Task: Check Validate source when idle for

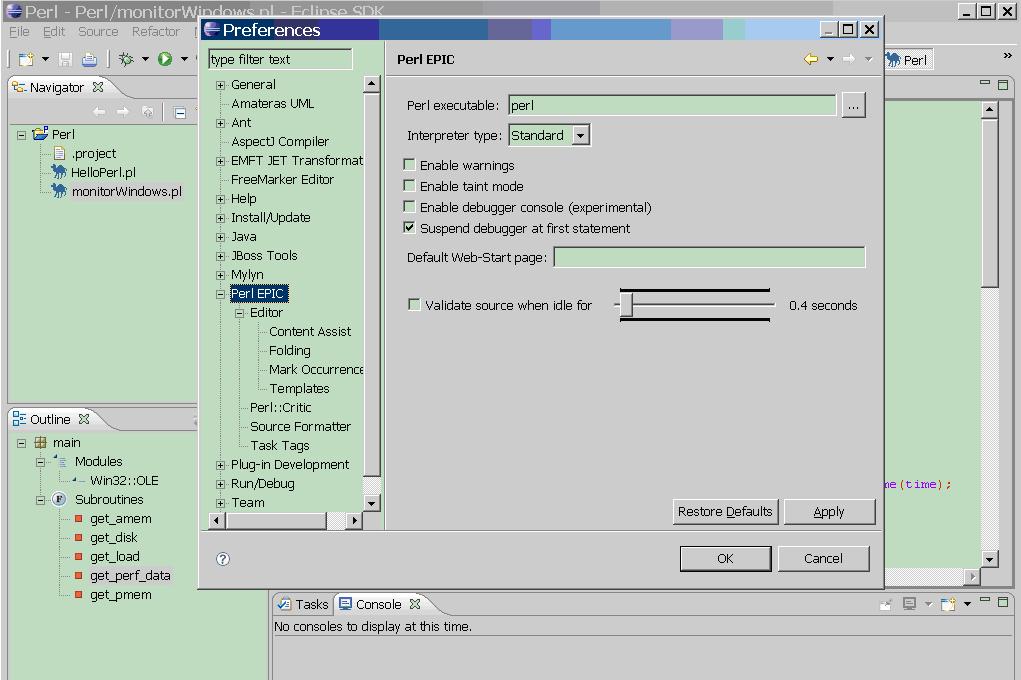Action: pos(414,304)
